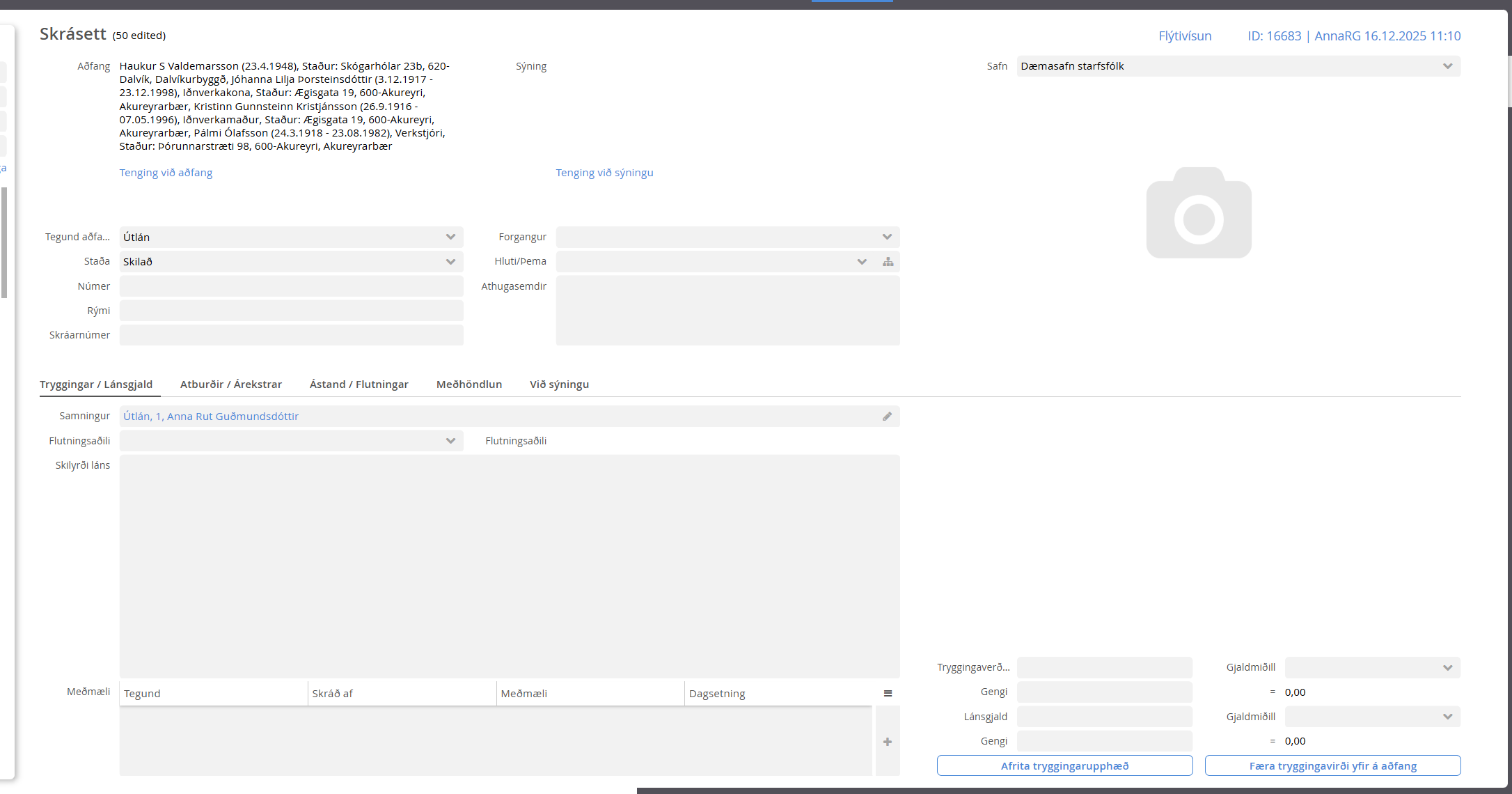The height and width of the screenshot is (794, 1512).
Task: Open the Gjaldmiðill dropdown beside Tryggingaverð
Action: (x=1447, y=667)
